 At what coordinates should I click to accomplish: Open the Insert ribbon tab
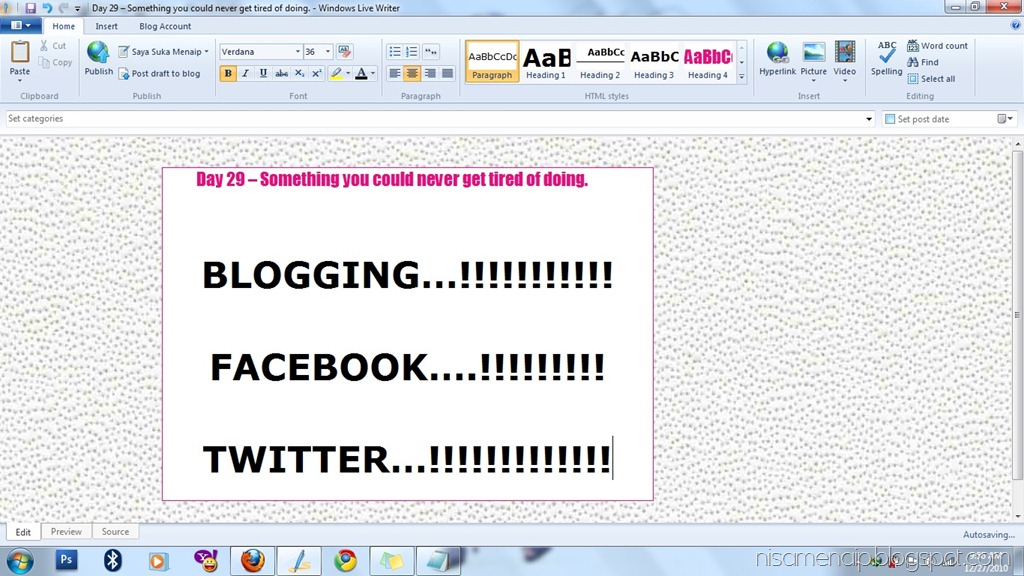pyautogui.click(x=106, y=26)
